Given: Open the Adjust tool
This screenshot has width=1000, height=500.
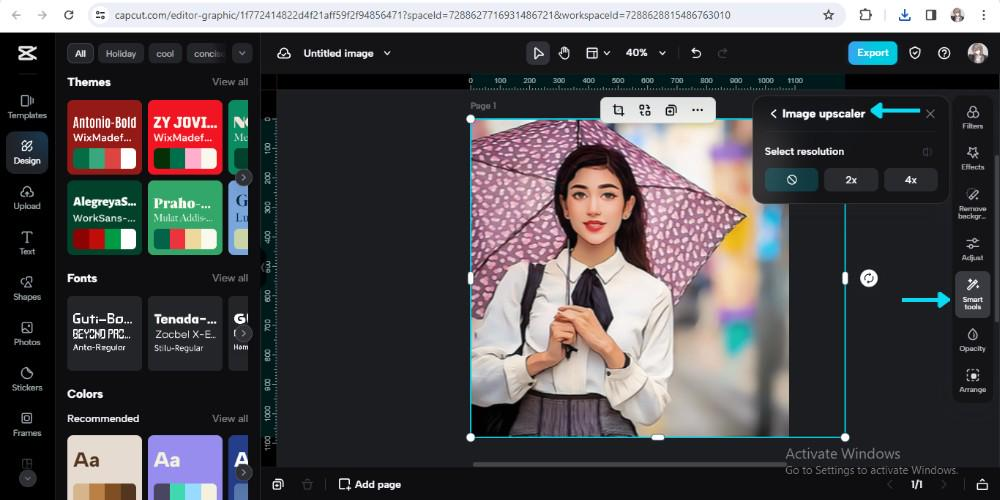Looking at the screenshot, I should [973, 249].
